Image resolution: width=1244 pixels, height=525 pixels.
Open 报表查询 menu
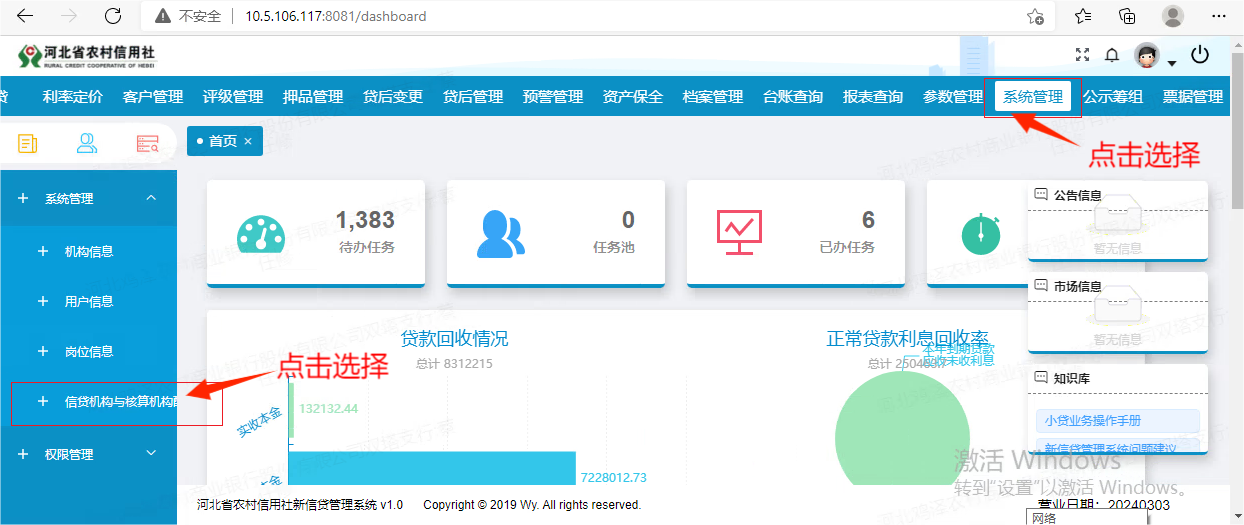(x=873, y=97)
